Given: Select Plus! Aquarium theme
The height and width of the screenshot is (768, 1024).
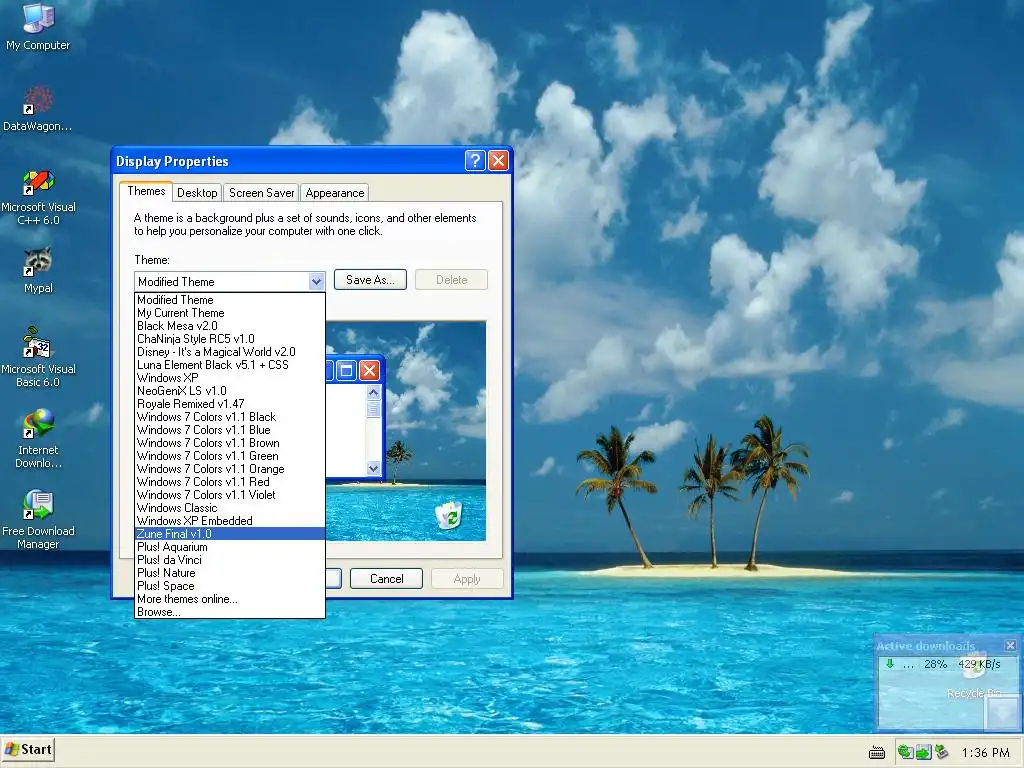Looking at the screenshot, I should click(230, 547).
